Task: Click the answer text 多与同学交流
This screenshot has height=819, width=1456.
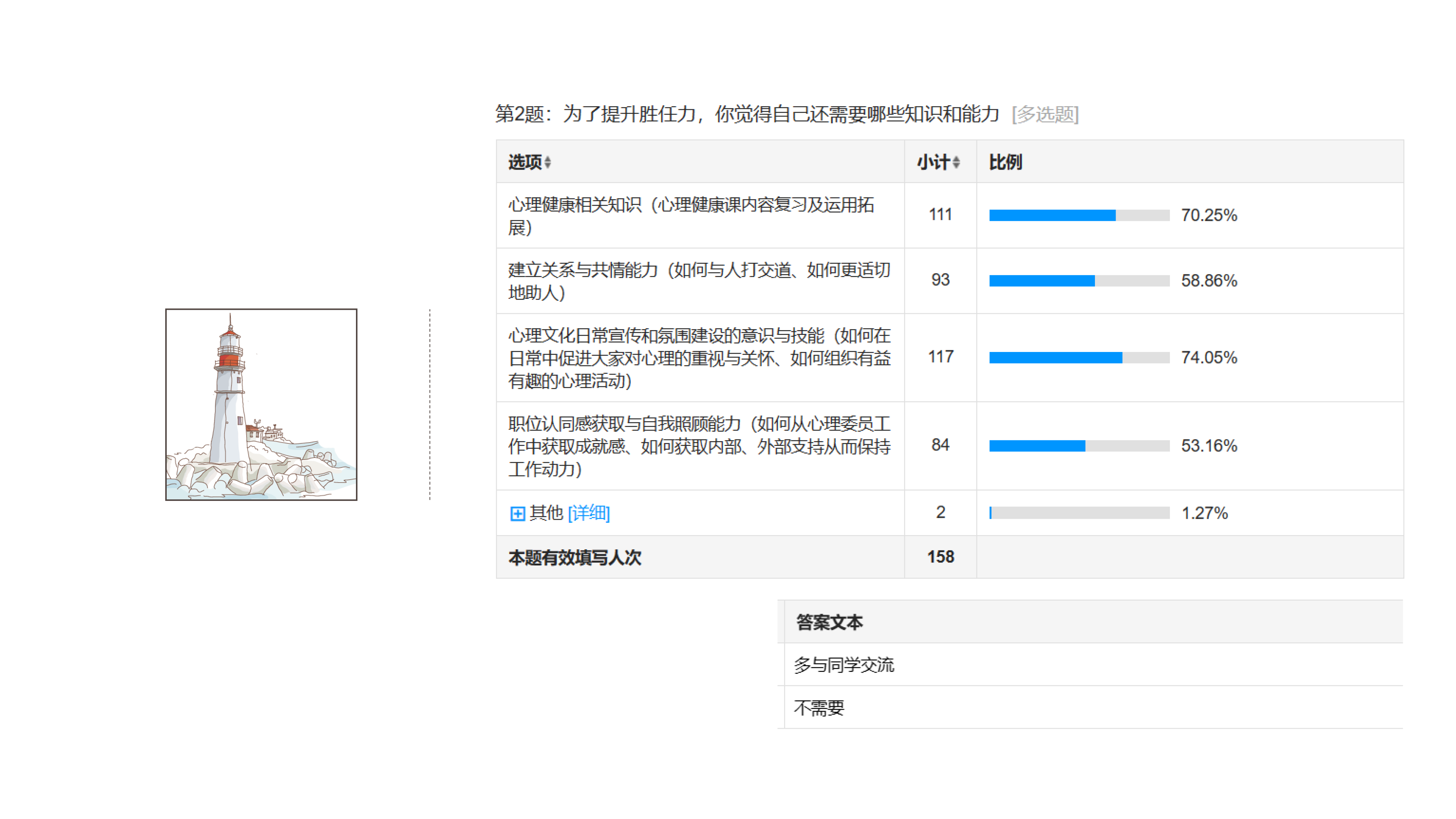Action: 843,665
